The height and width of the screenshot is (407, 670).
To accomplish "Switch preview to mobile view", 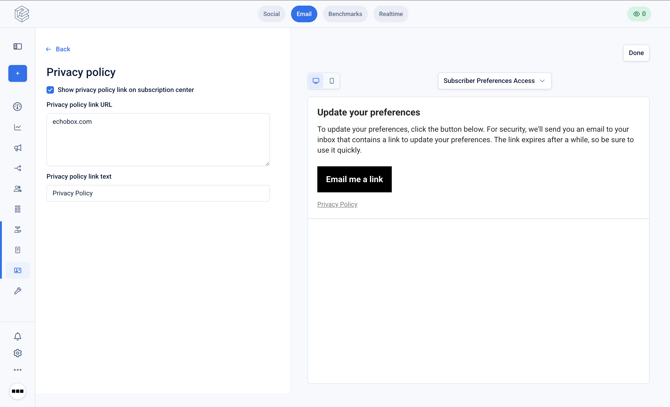I will (x=332, y=81).
